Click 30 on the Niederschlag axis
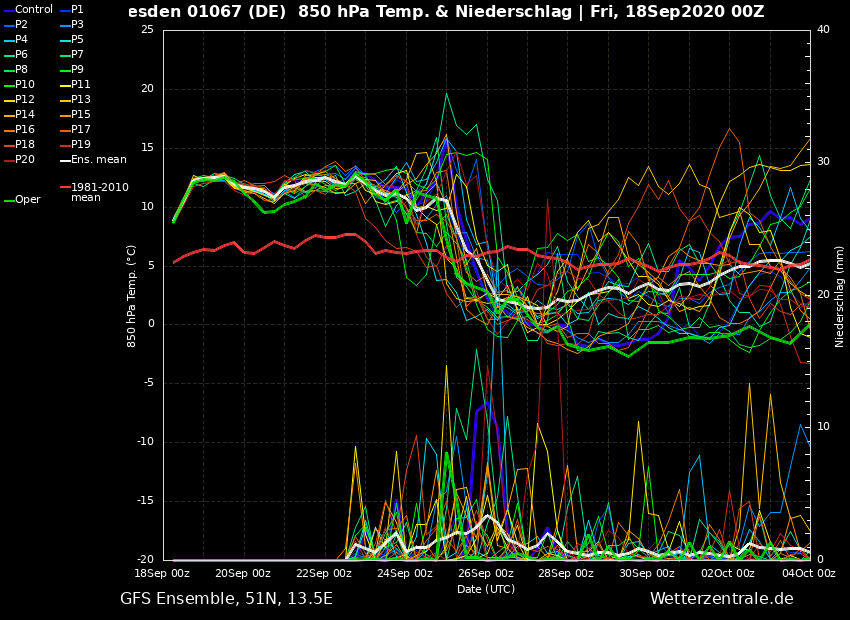The image size is (850, 620). pos(823,162)
